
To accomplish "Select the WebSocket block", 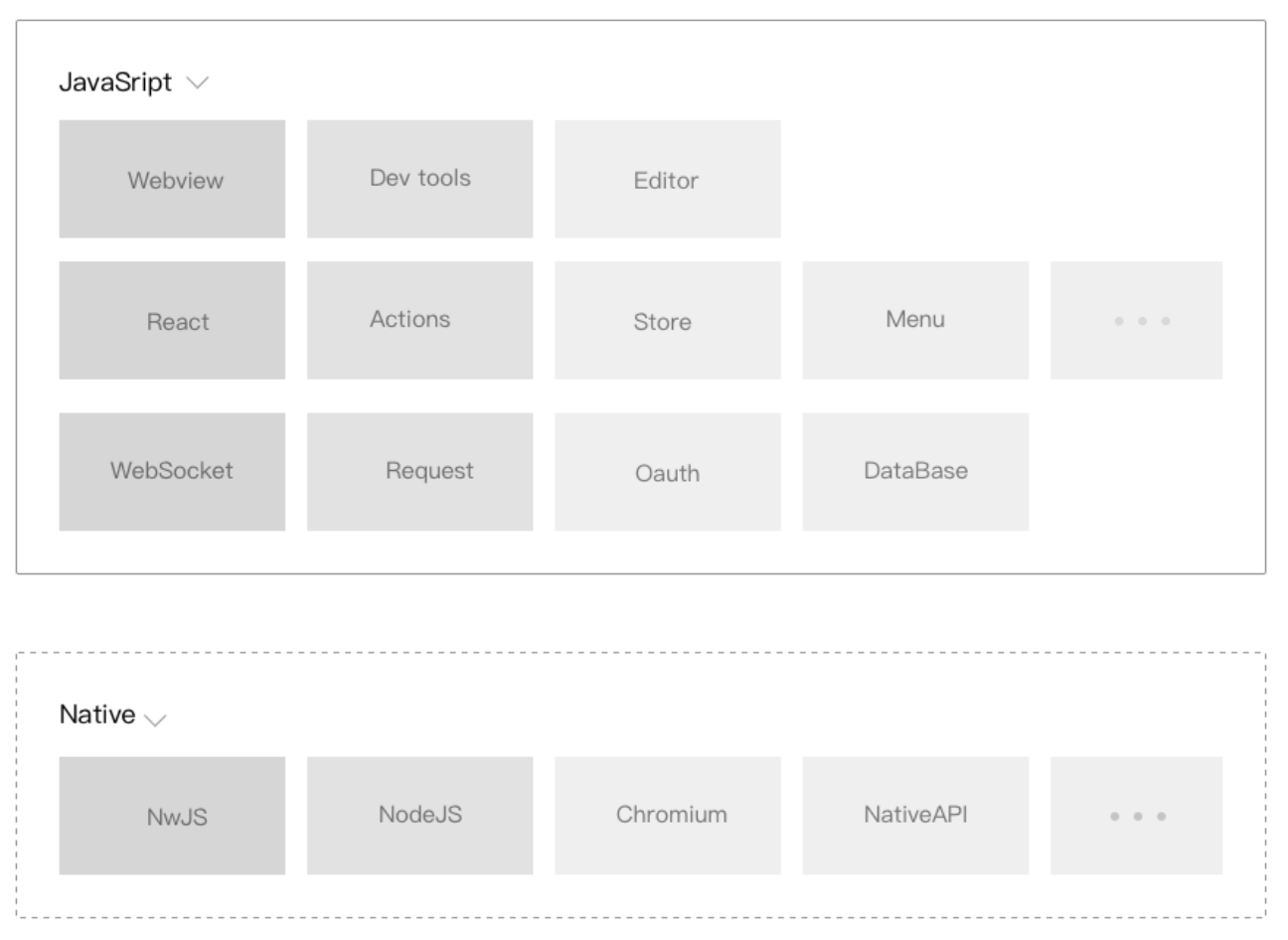I will (x=172, y=472).
